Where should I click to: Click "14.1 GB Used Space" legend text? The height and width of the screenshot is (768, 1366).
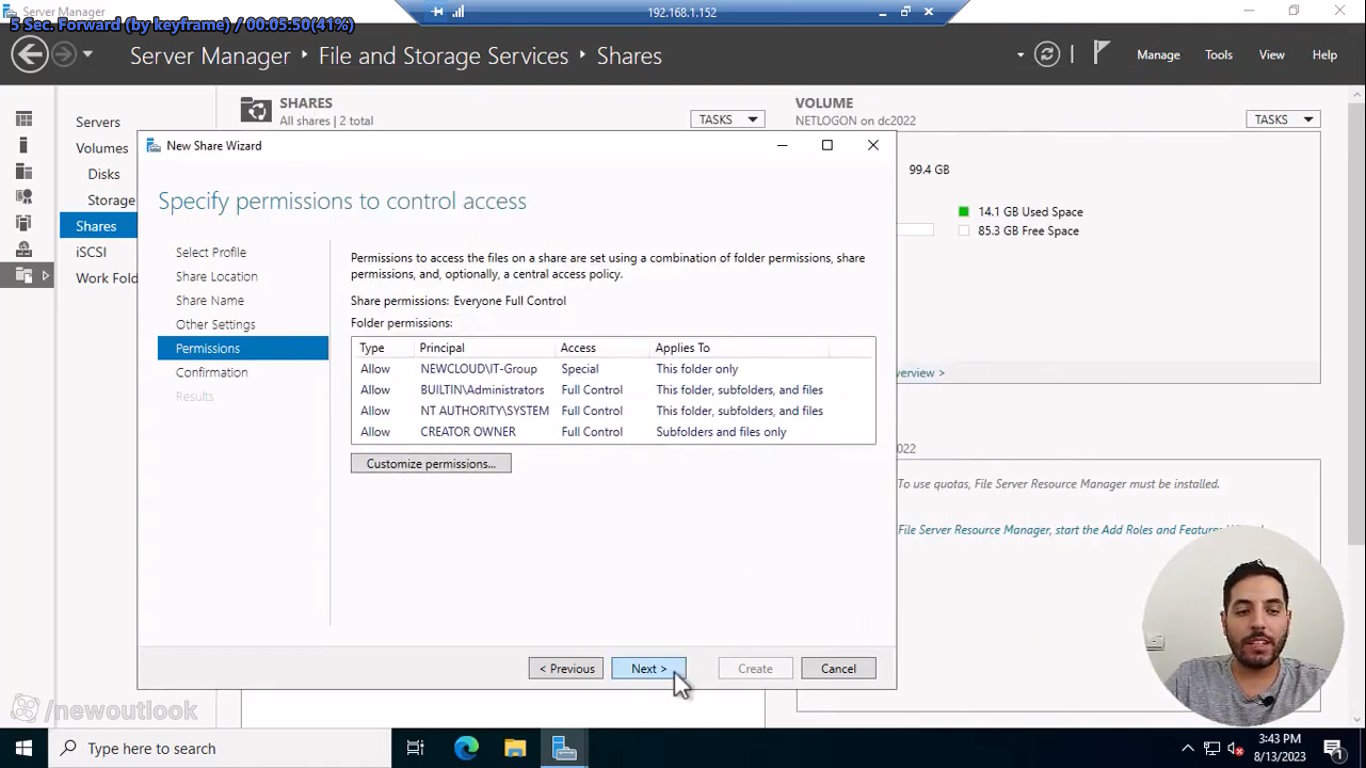(x=1030, y=212)
